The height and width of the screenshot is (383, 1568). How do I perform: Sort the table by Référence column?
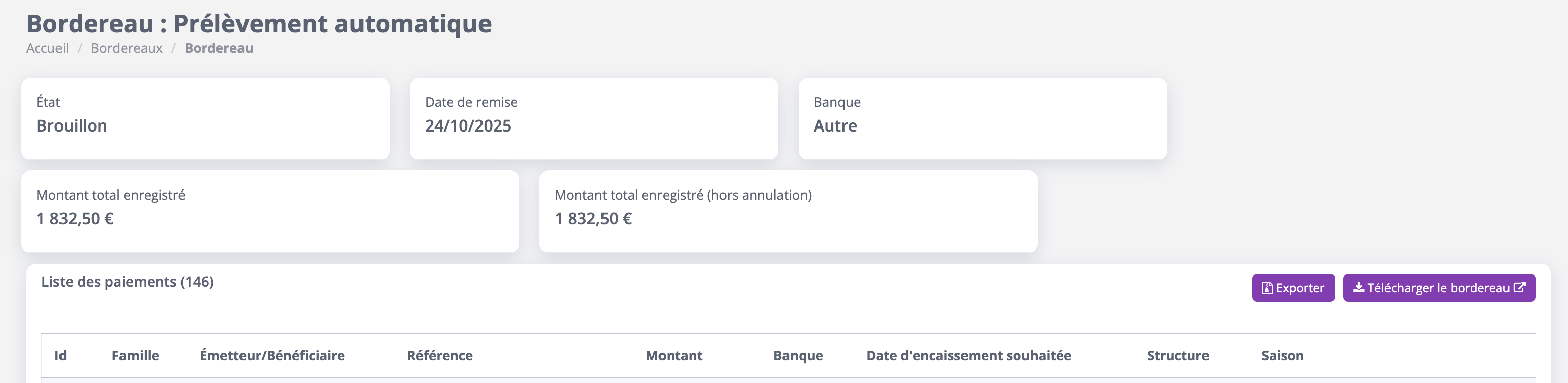(440, 356)
